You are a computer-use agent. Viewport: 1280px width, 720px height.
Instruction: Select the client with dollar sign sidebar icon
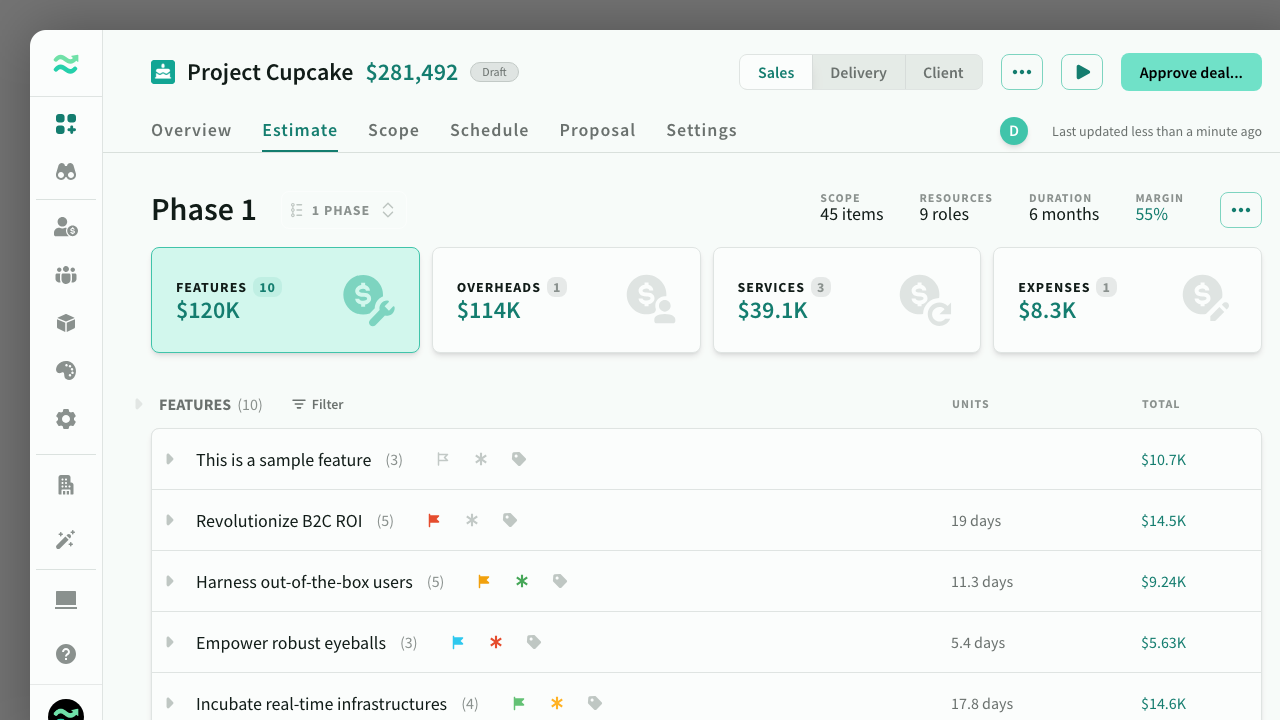65,227
